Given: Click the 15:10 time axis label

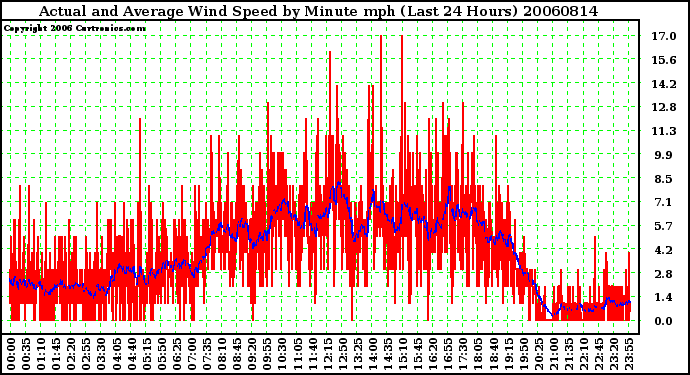Looking at the screenshot, I should [x=402, y=354].
